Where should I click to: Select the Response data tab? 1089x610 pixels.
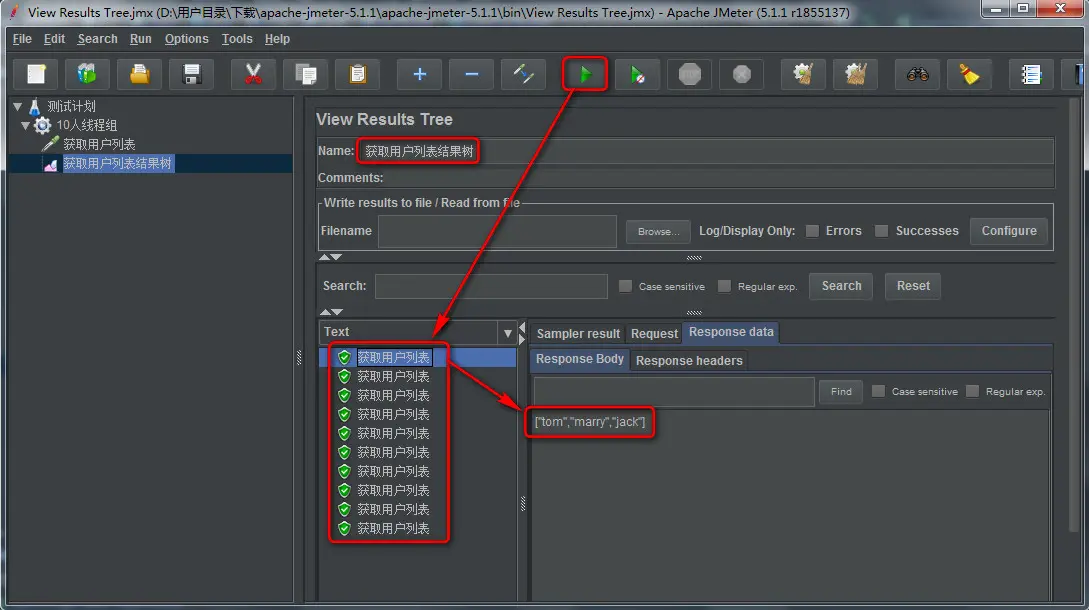coord(731,332)
